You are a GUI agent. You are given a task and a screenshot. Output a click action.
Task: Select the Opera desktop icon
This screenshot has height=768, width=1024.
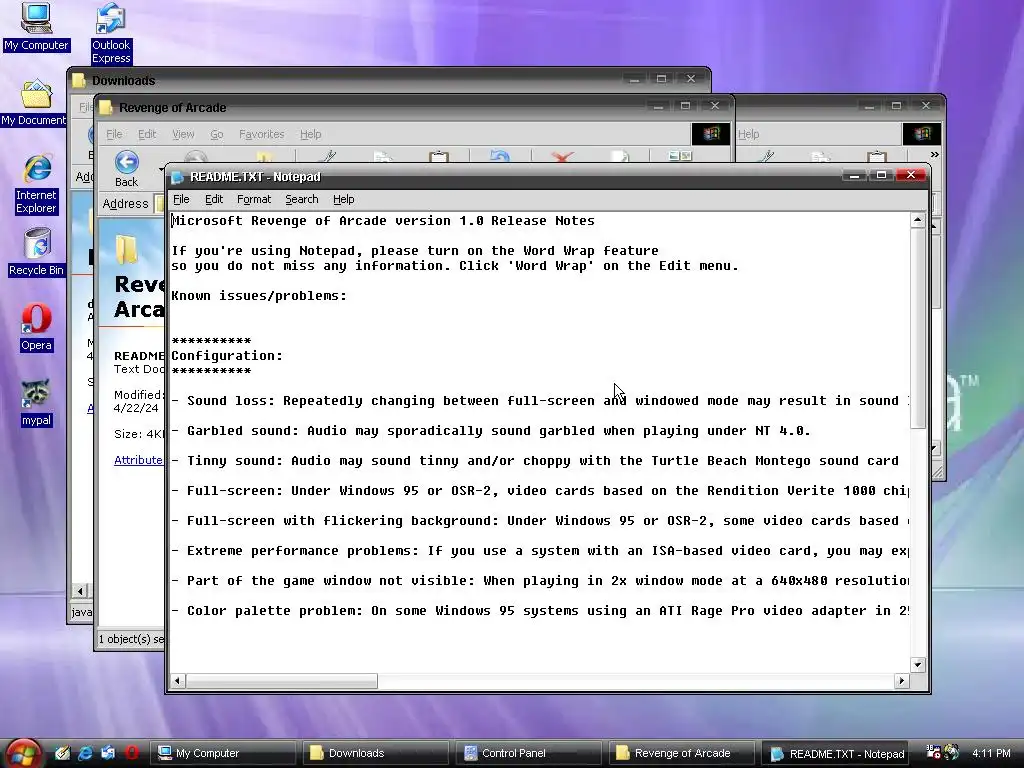36,328
